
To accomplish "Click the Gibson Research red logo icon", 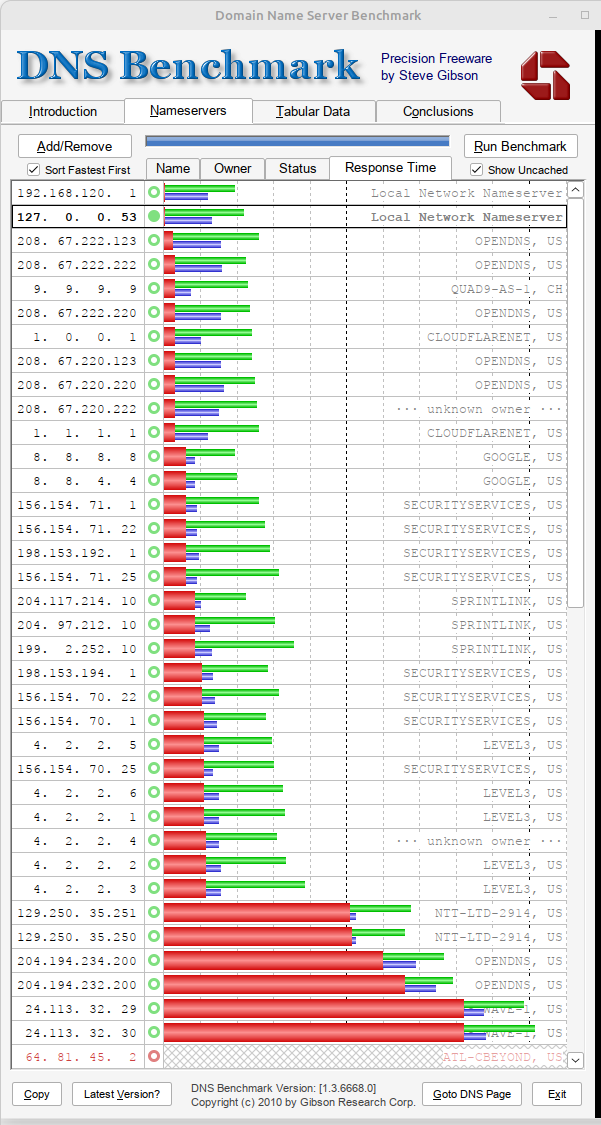I will [x=545, y=75].
